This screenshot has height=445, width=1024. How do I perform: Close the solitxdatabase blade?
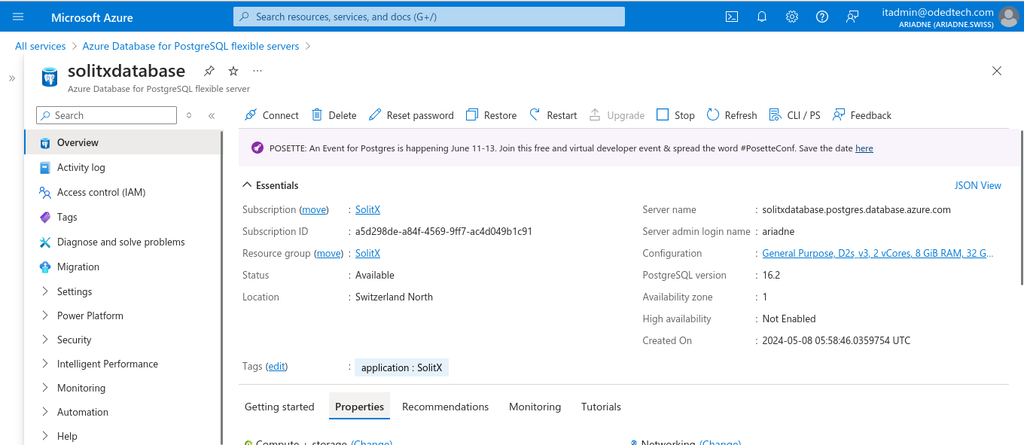click(x=997, y=71)
